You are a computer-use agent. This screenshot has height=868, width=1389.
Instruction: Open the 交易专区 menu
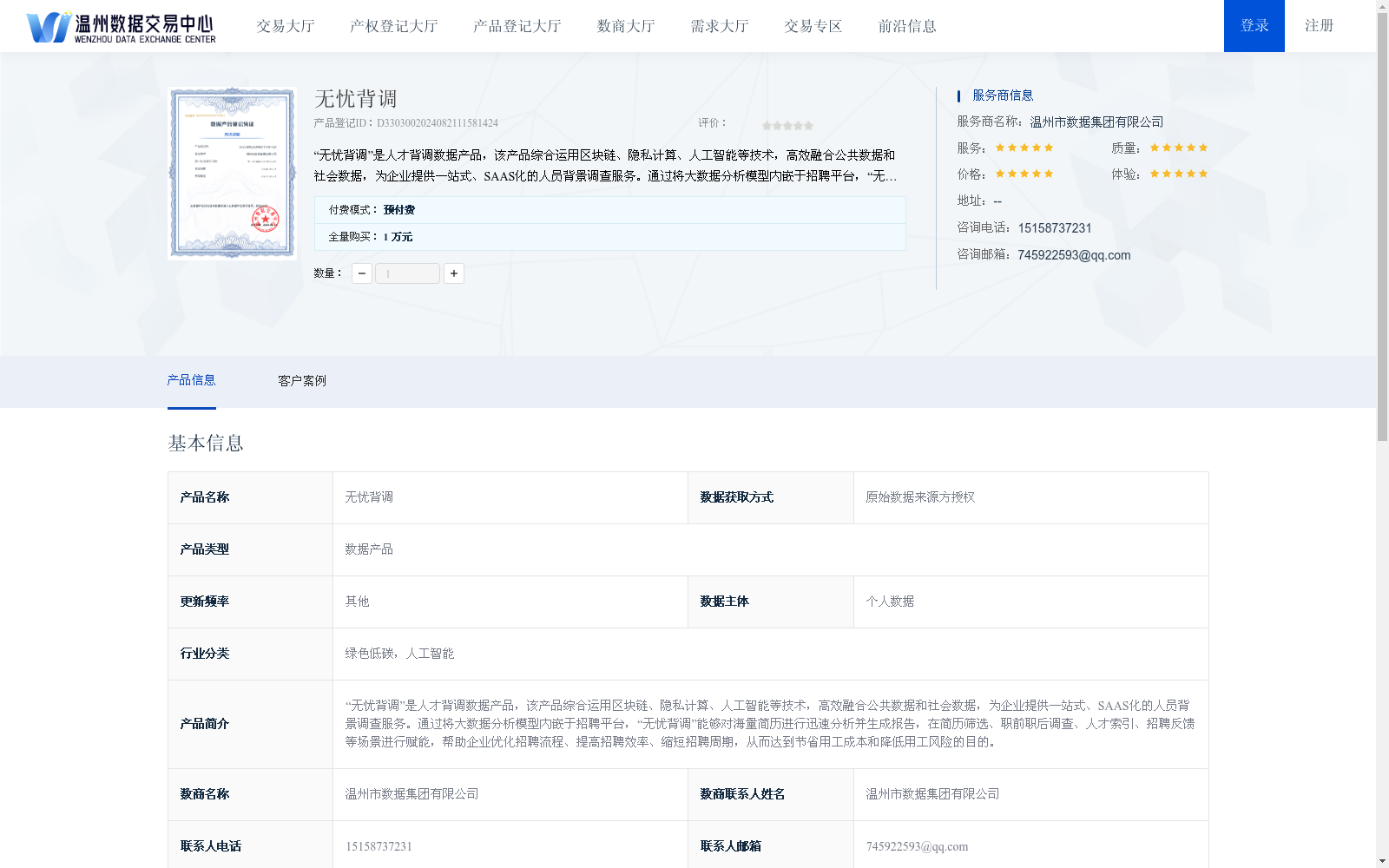[813, 26]
